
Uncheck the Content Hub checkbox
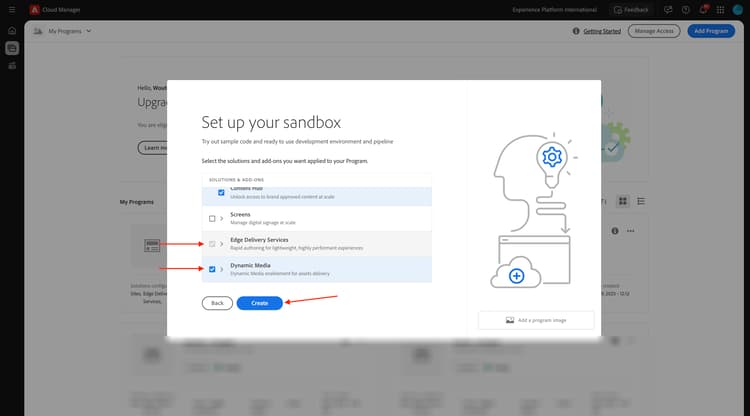(x=221, y=193)
